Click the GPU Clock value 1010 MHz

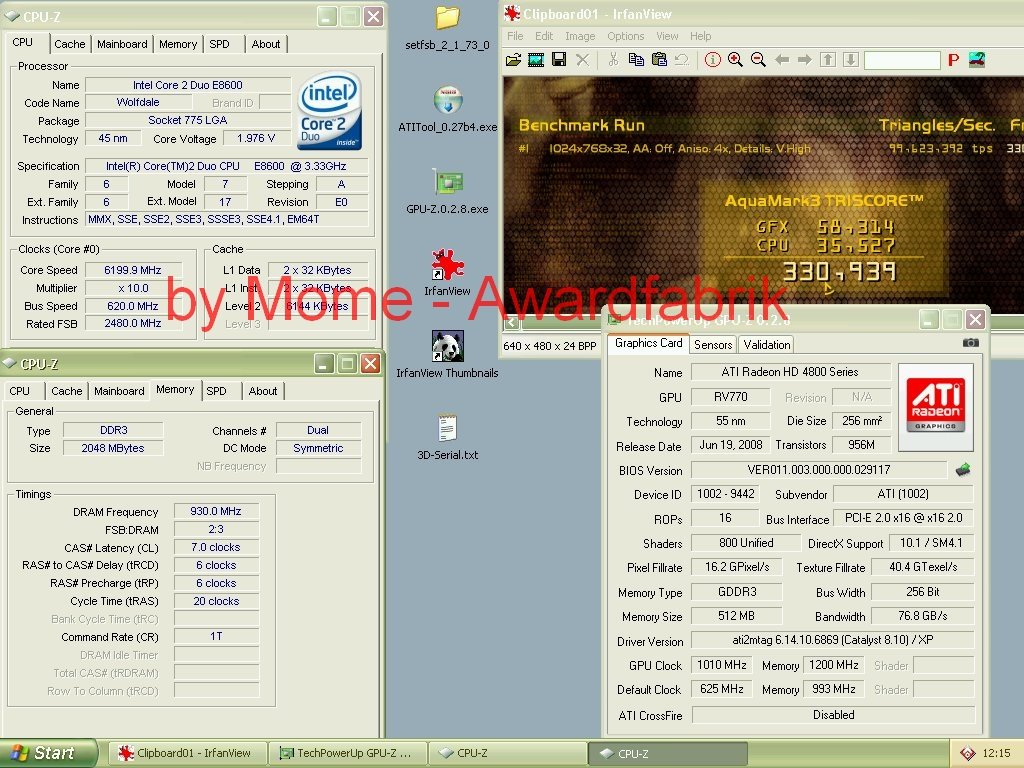point(722,665)
